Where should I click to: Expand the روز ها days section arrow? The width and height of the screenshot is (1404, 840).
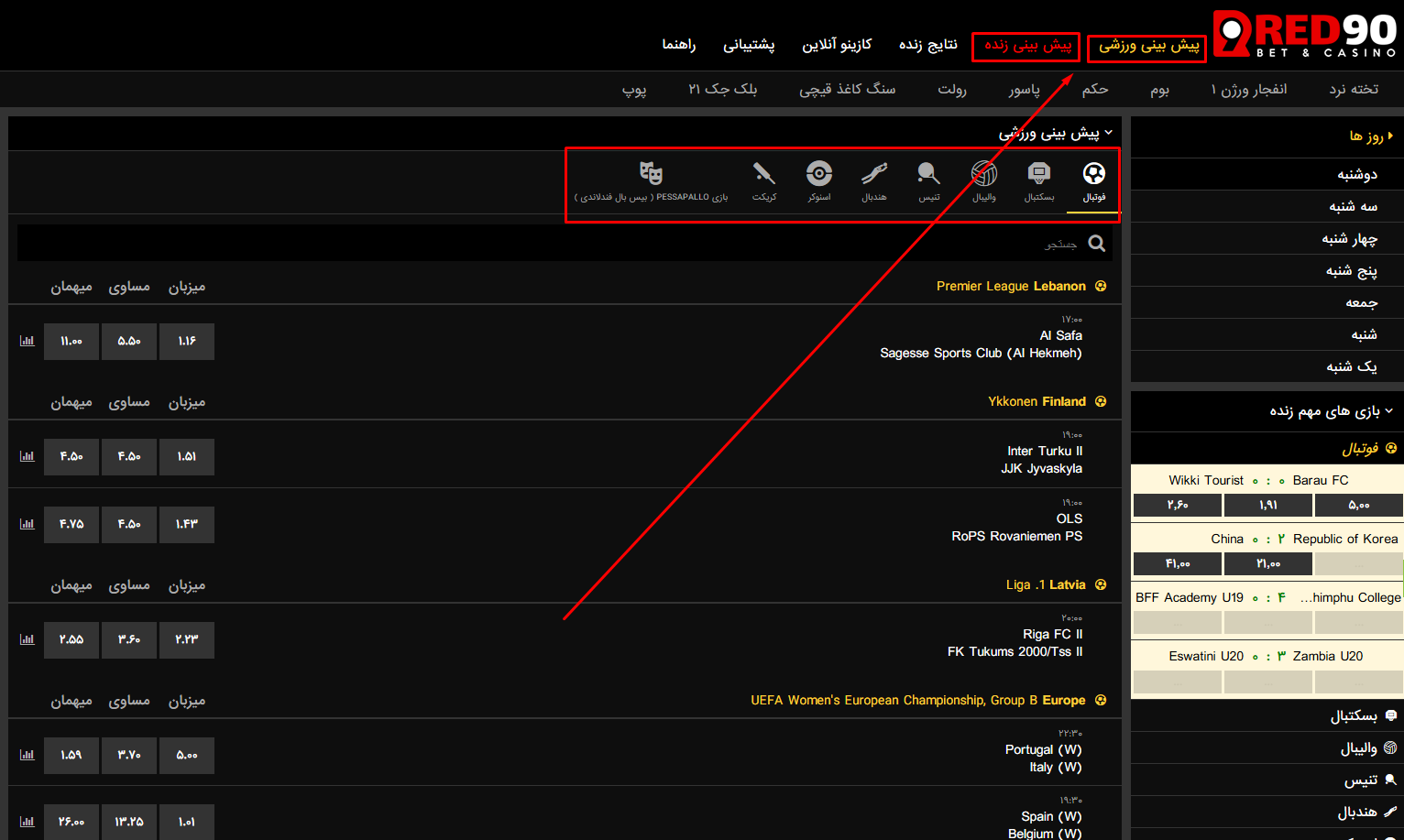(1390, 136)
